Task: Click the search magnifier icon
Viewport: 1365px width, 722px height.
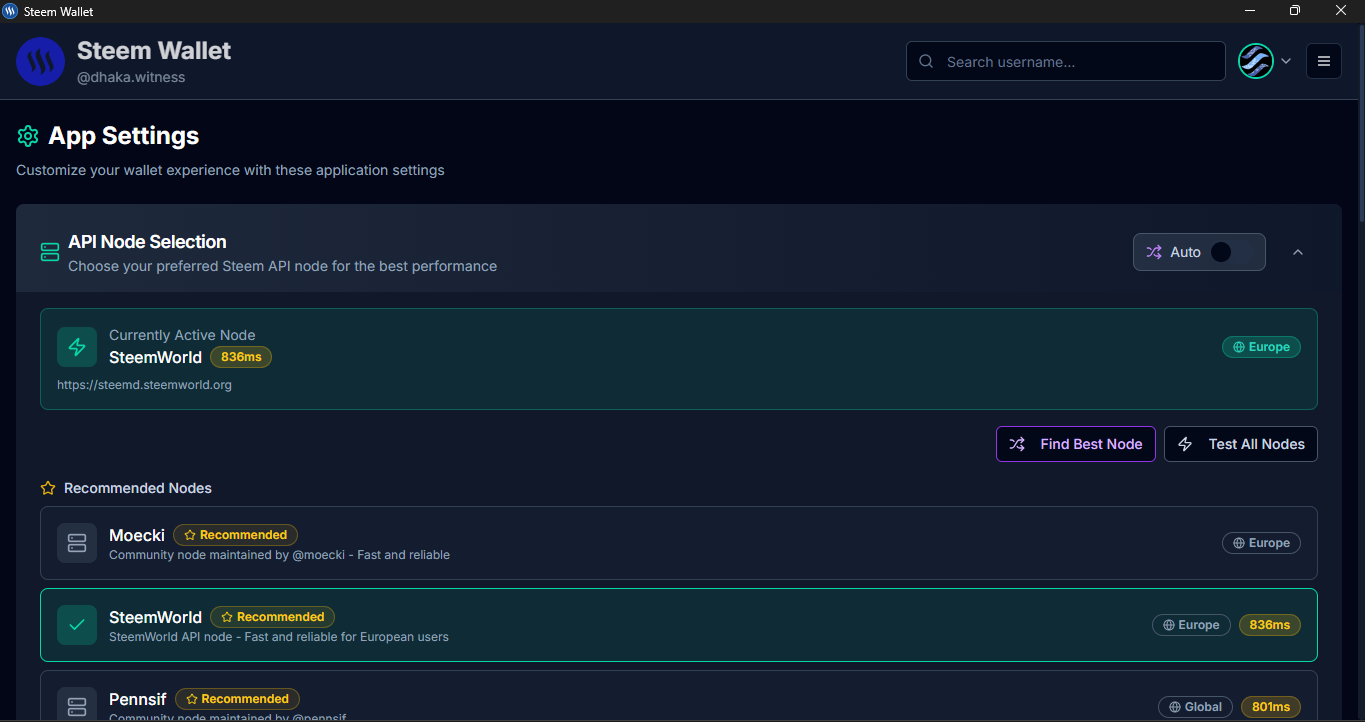Action: tap(926, 62)
